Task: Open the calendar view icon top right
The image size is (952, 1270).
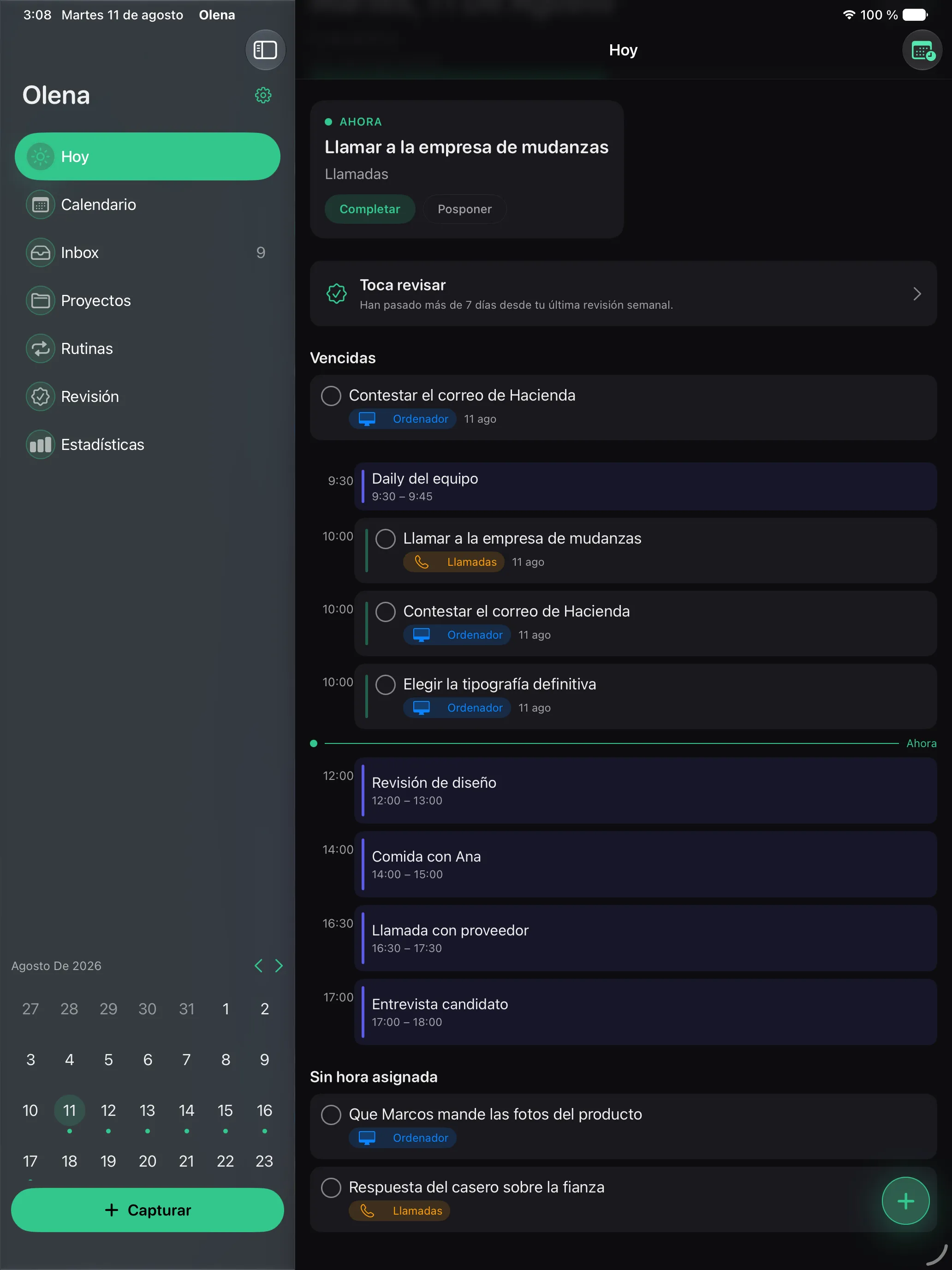Action: coord(922,50)
